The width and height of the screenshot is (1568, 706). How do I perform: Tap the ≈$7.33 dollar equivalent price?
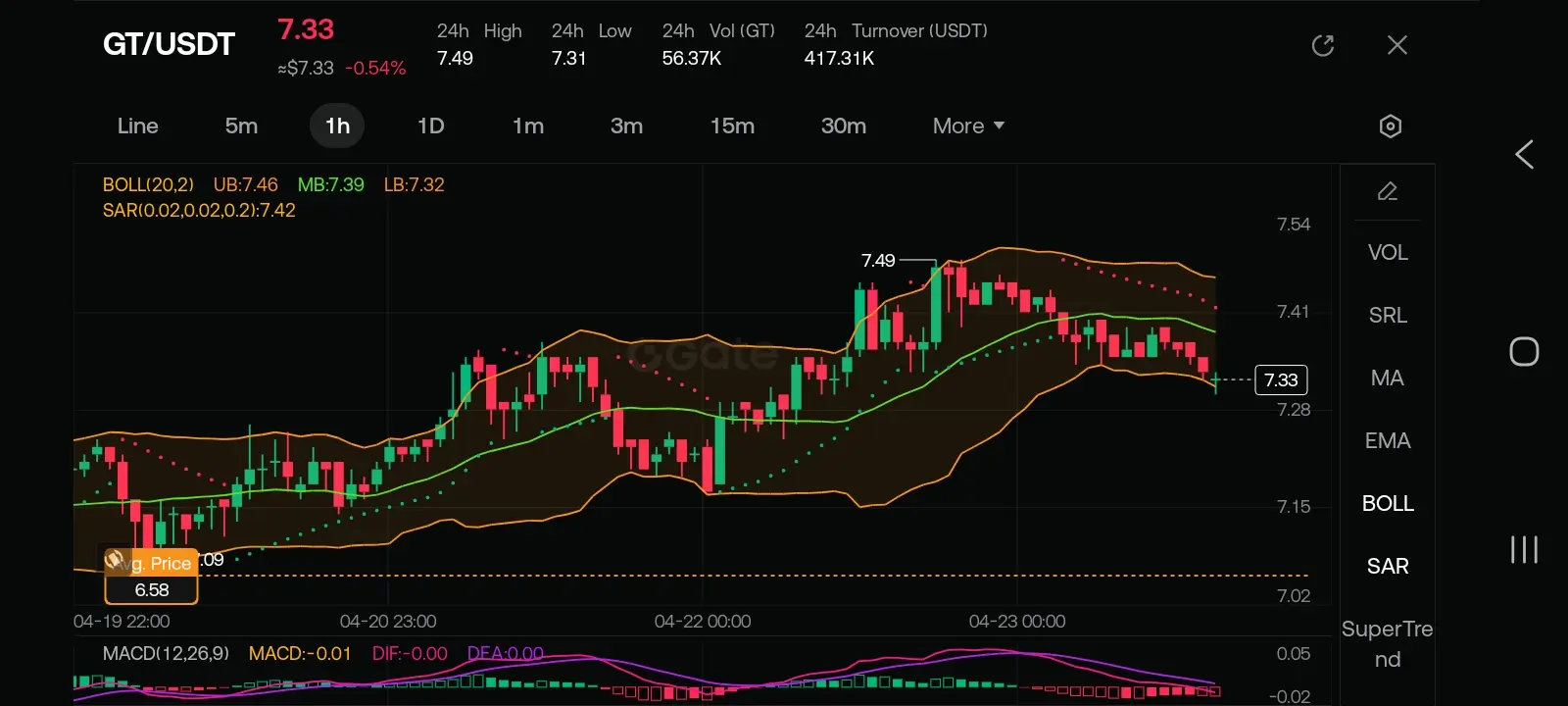tap(306, 69)
